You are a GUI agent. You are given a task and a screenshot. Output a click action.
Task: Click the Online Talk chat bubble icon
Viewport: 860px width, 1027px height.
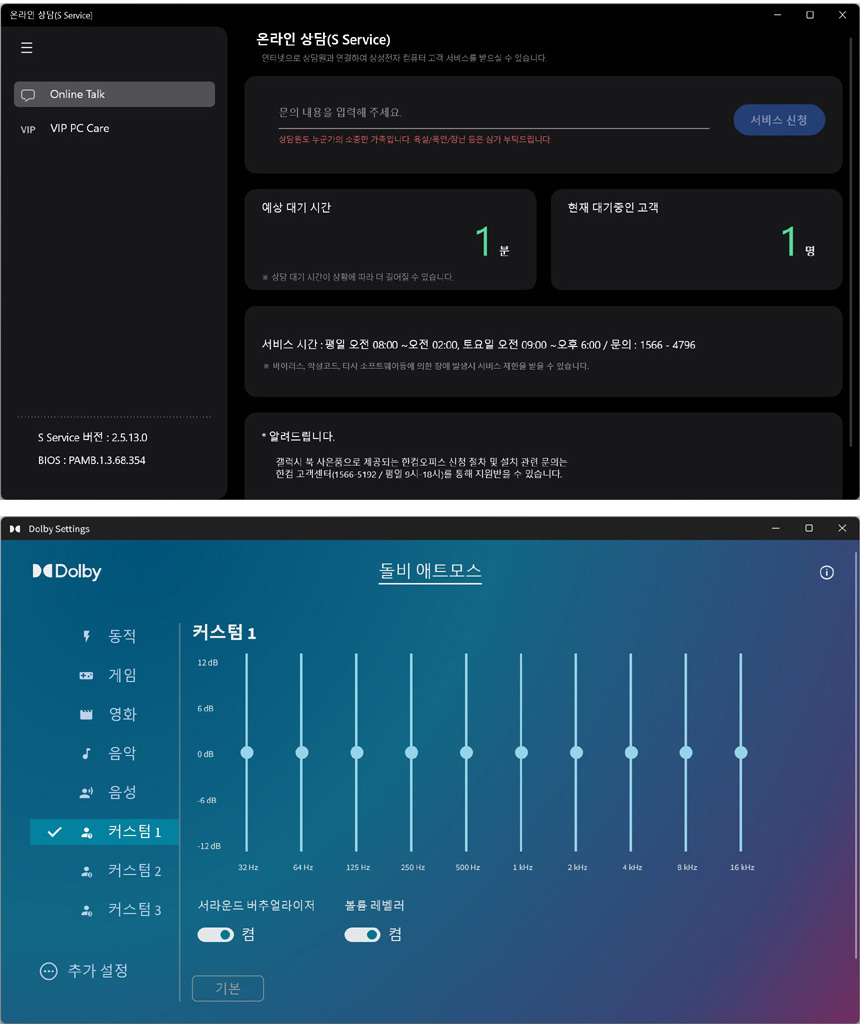(28, 95)
